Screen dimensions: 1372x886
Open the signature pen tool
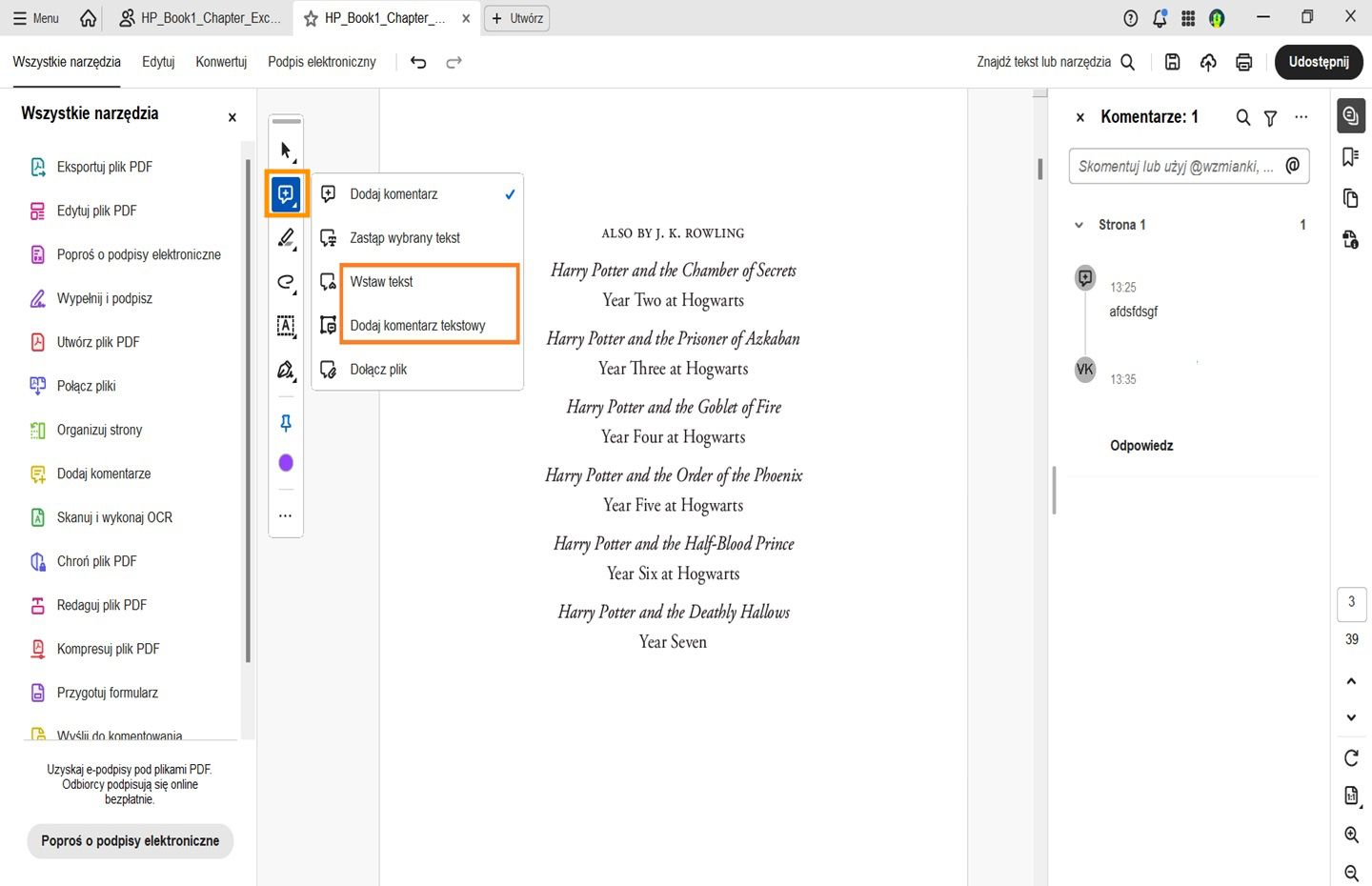point(286,370)
